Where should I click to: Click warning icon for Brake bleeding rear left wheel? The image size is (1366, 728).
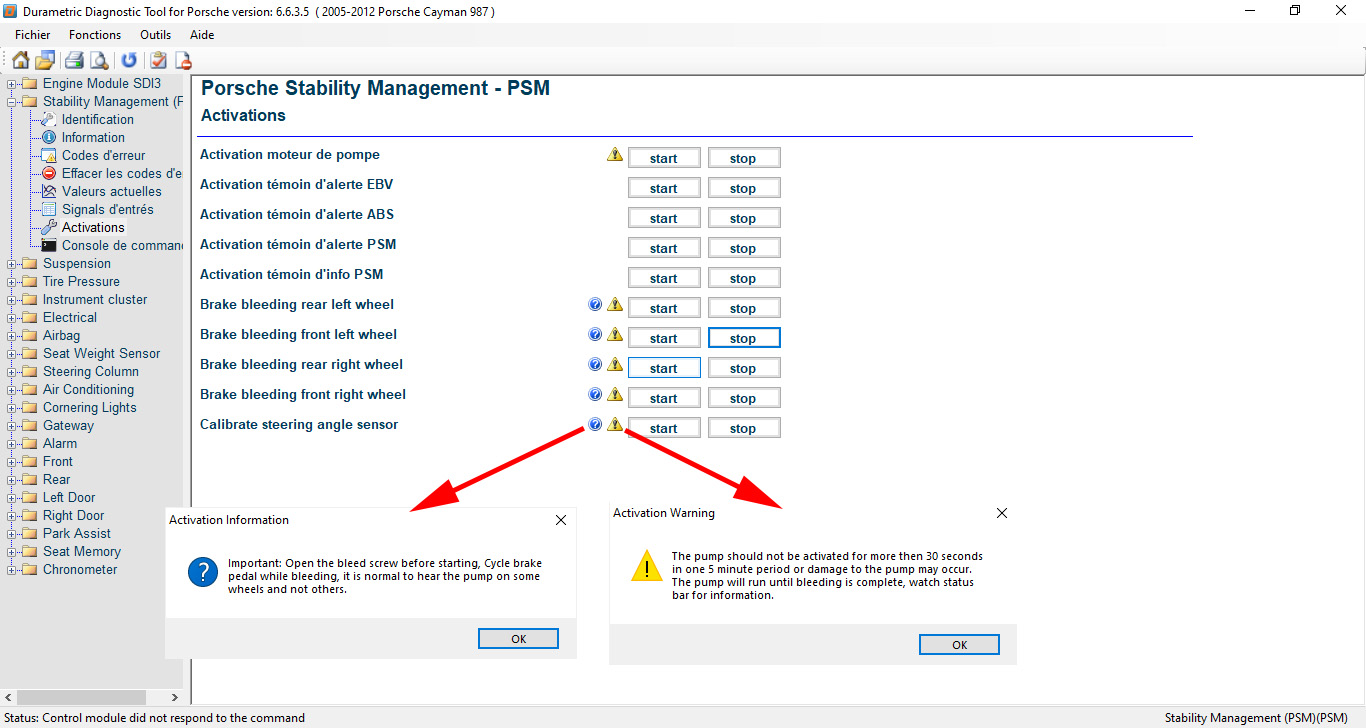[x=615, y=305]
